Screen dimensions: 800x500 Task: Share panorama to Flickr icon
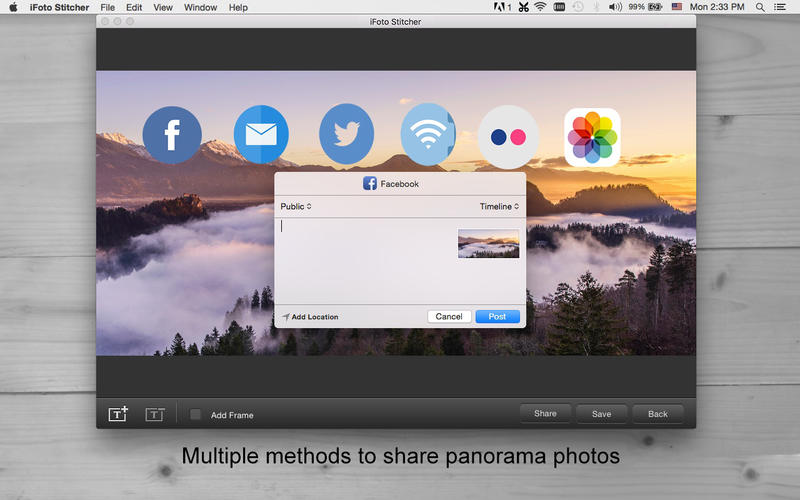(x=508, y=137)
